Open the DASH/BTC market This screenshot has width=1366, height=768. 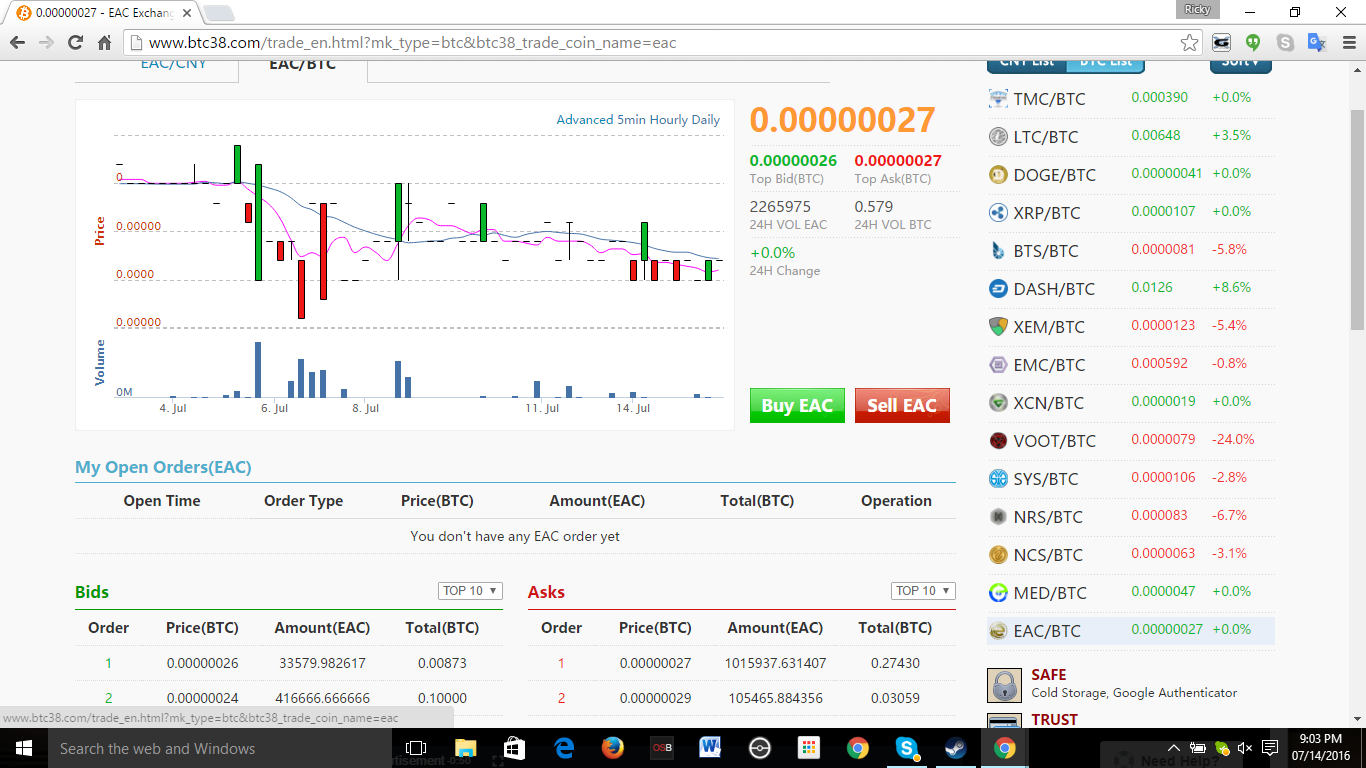pyautogui.click(x=1054, y=289)
